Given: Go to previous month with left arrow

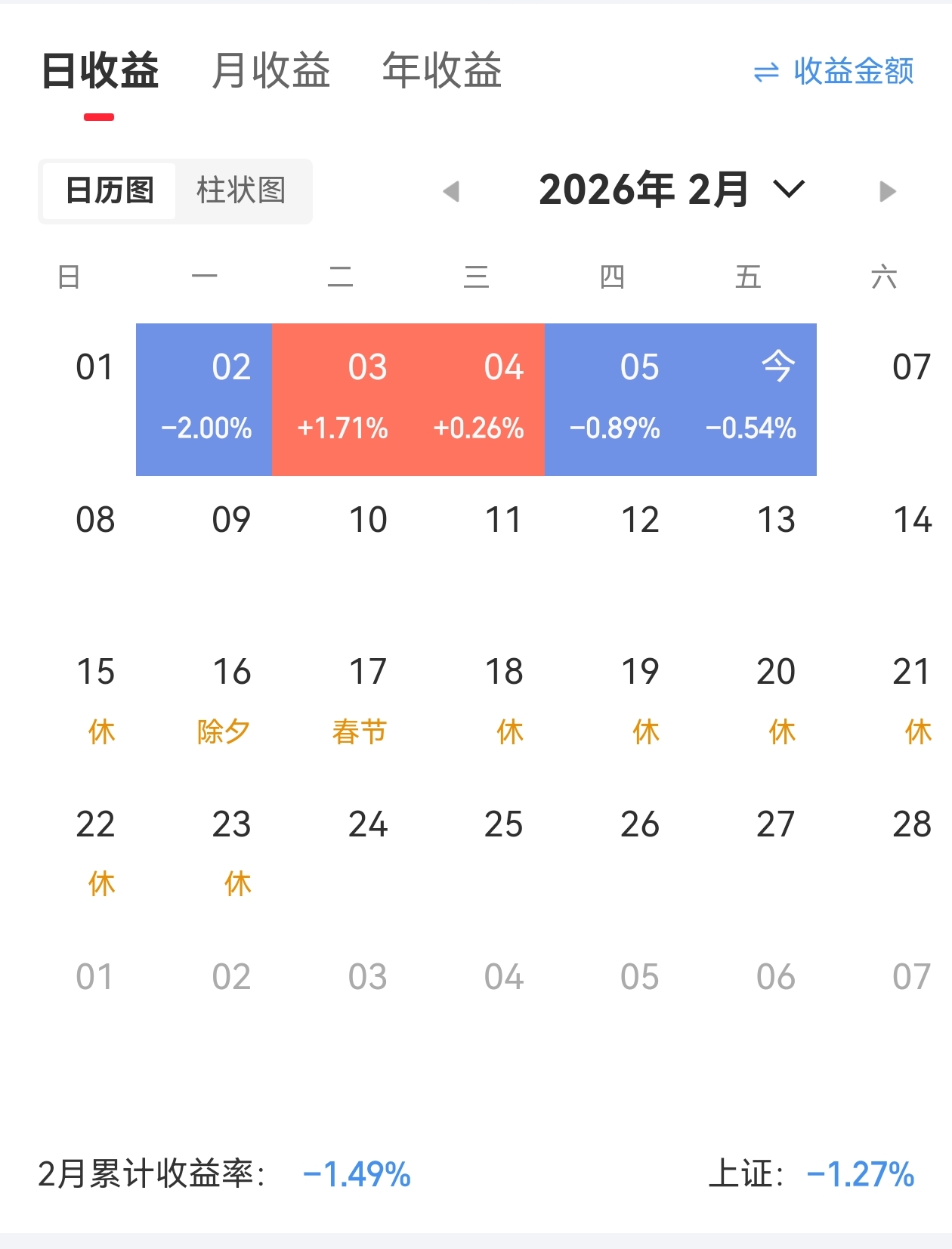Looking at the screenshot, I should click(x=451, y=191).
